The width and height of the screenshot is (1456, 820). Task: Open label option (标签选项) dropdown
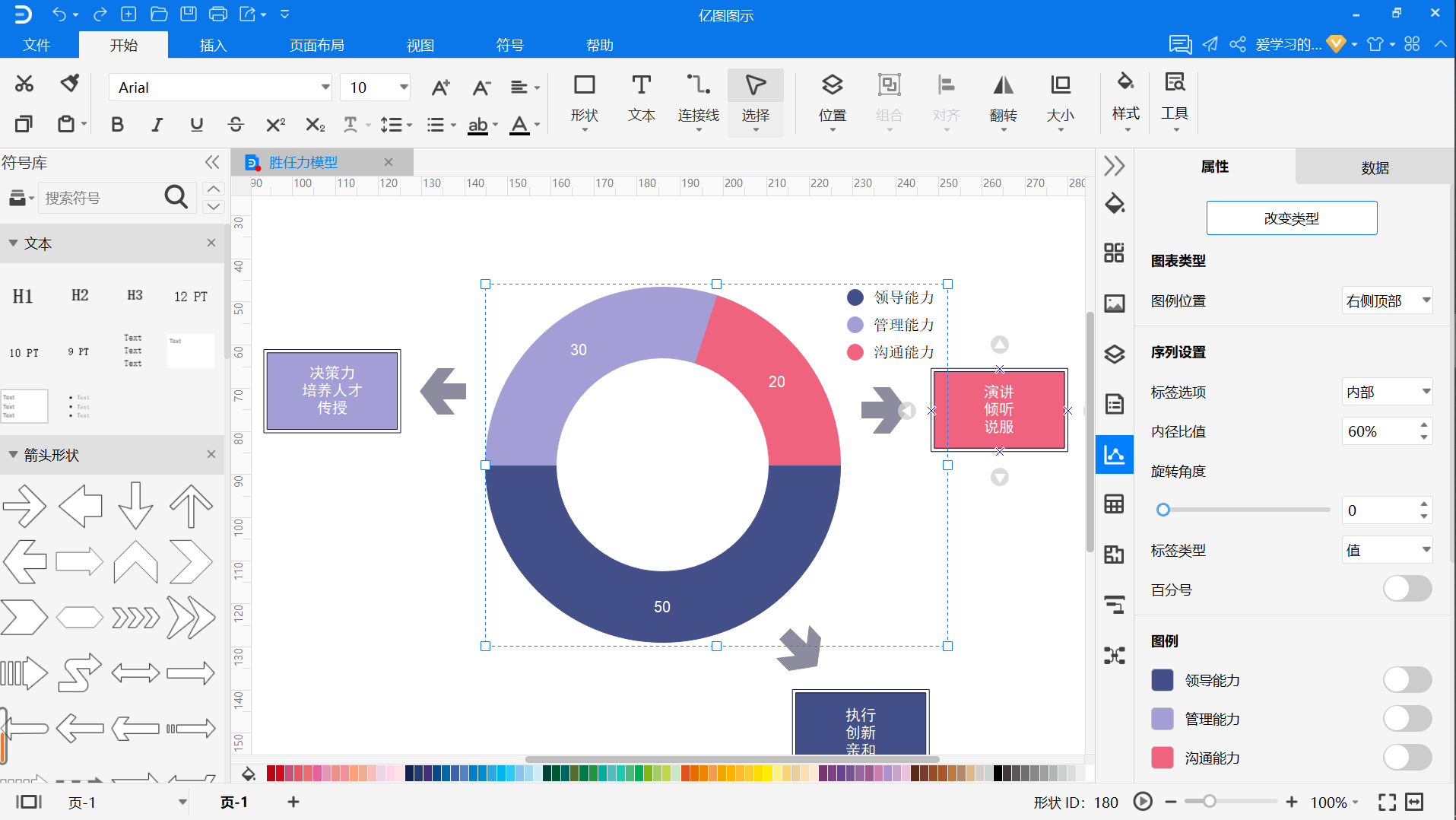[1387, 392]
